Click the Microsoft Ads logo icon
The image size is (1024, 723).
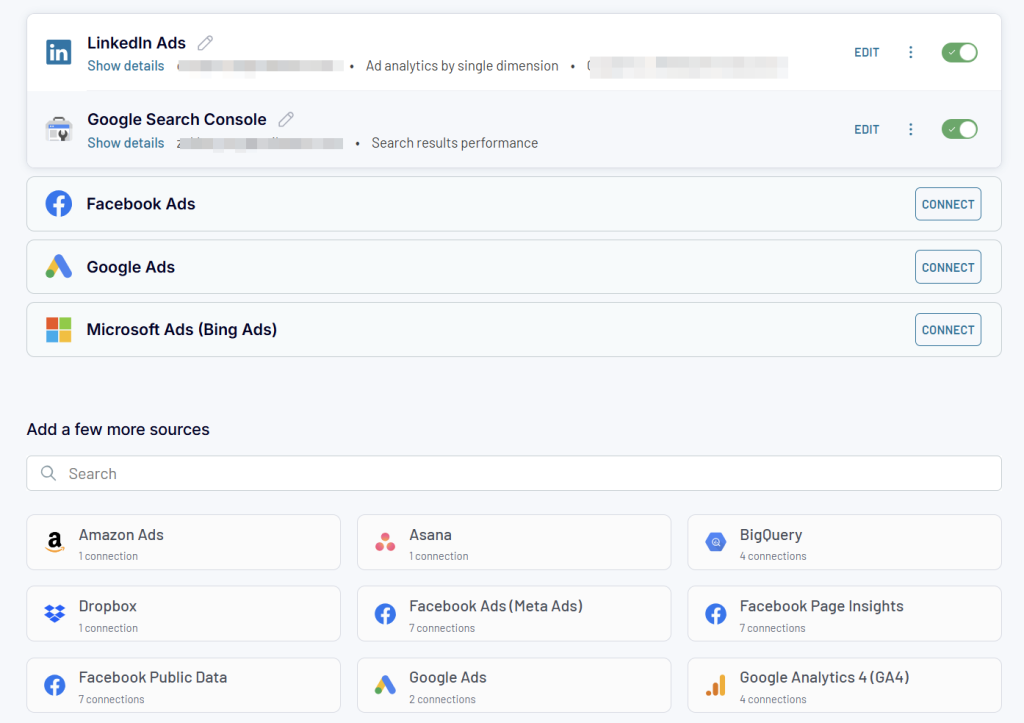(x=58, y=330)
